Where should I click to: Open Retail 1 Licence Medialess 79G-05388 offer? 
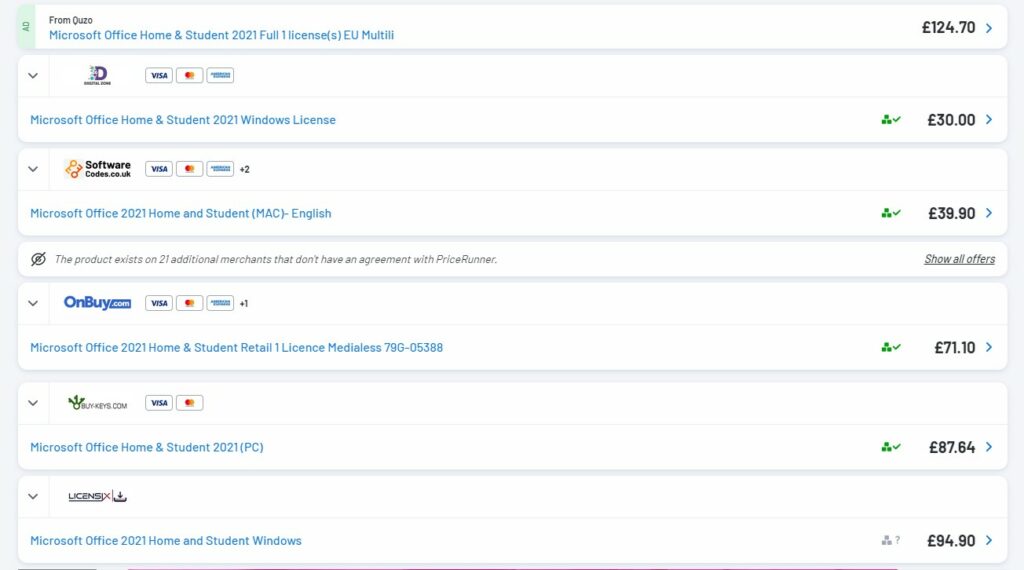pos(236,348)
